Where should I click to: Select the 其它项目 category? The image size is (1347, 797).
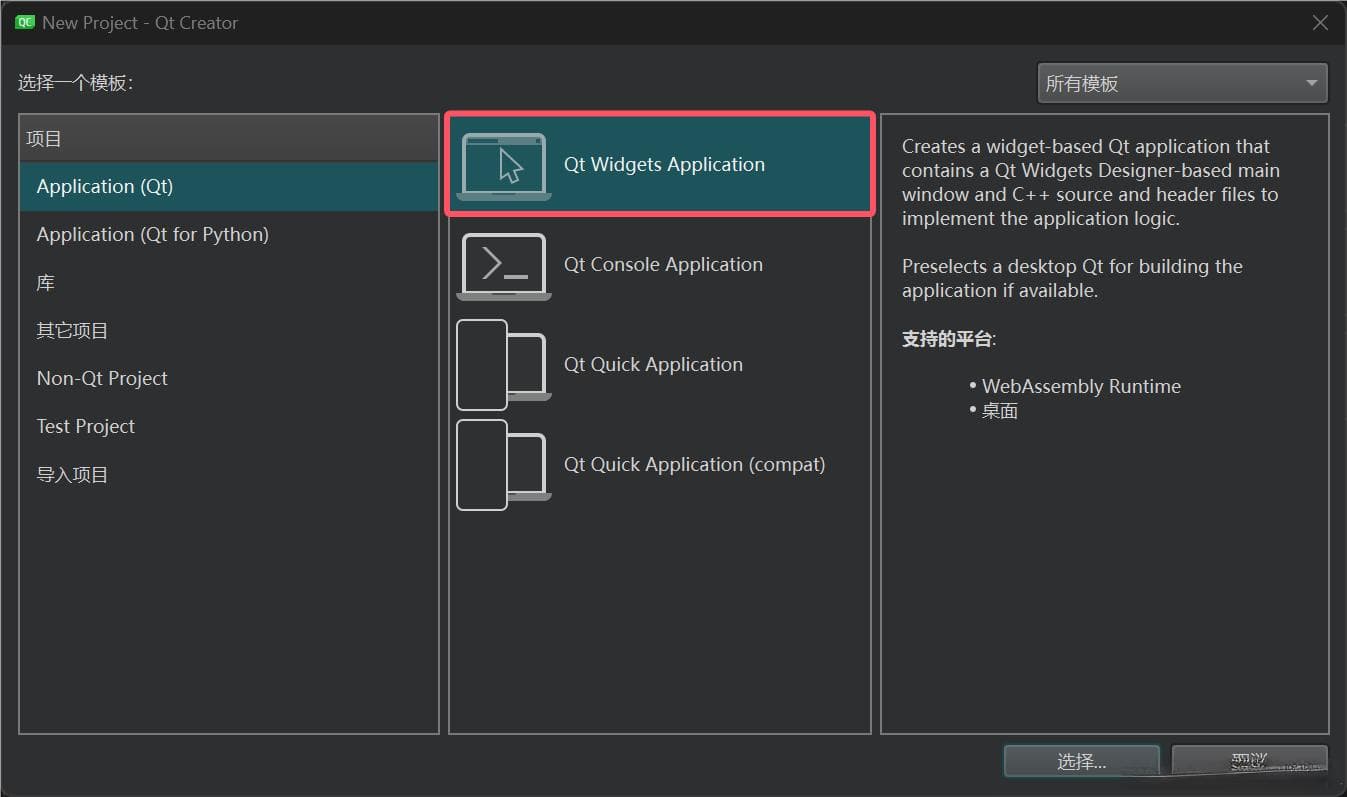tap(229, 331)
